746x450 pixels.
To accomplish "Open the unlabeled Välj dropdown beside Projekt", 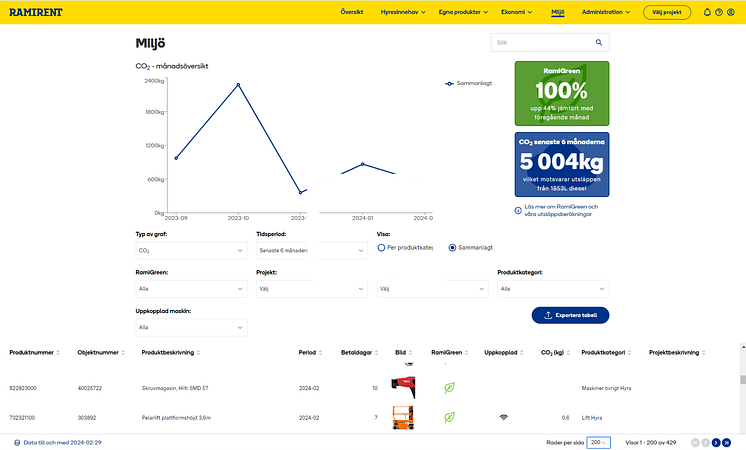I will click(432, 289).
